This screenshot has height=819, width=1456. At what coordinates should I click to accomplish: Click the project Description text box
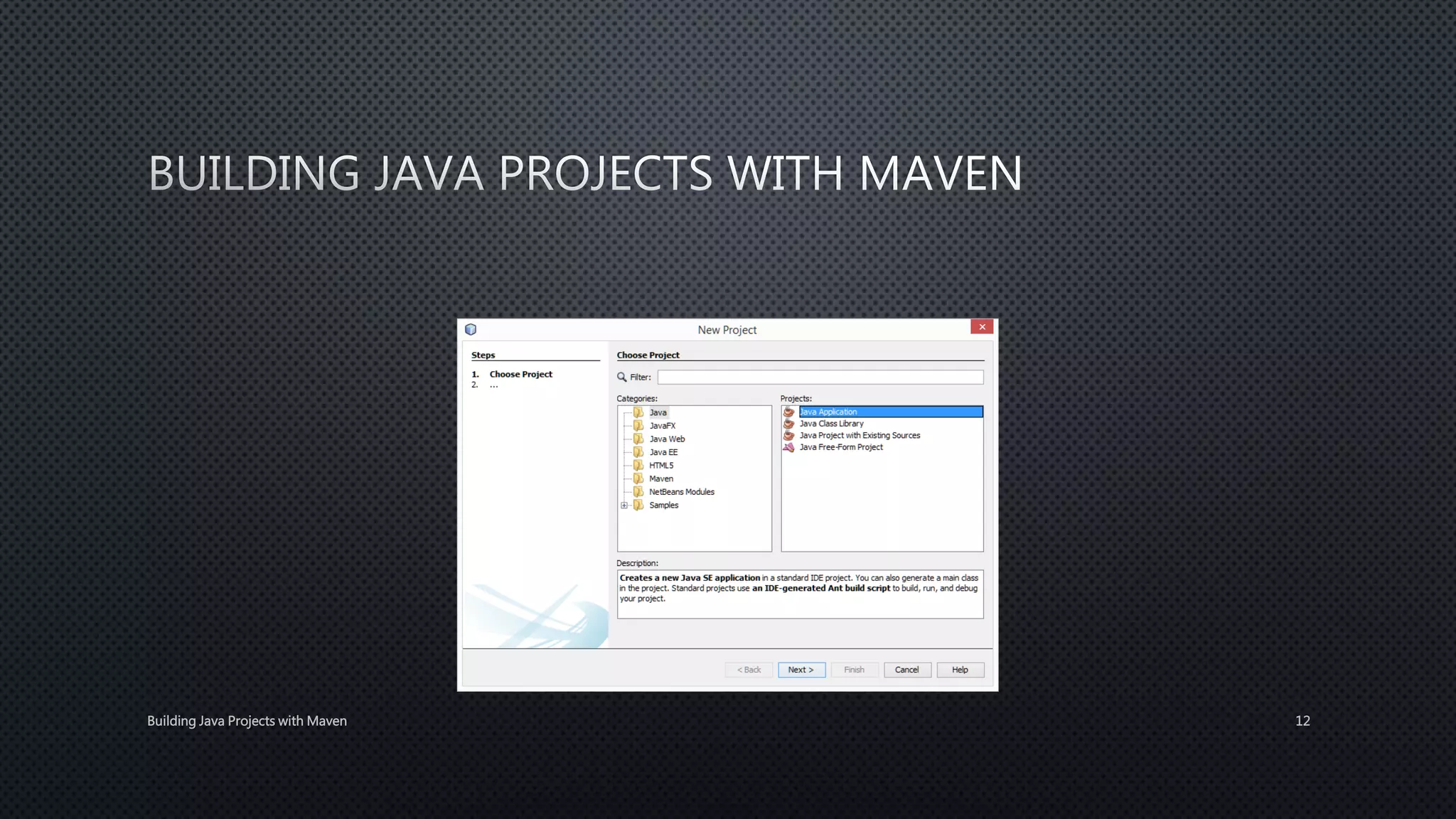tap(801, 594)
